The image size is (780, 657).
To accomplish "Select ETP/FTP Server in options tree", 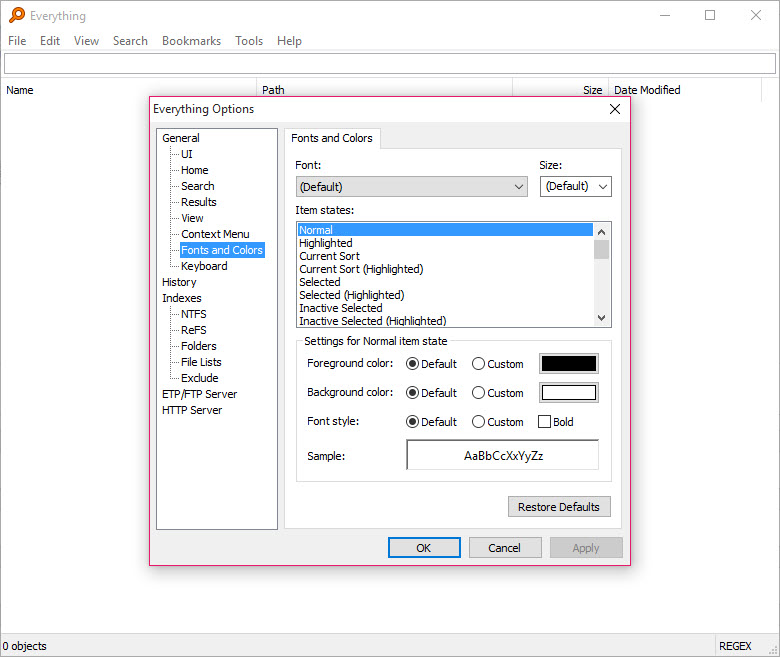I will [x=199, y=394].
